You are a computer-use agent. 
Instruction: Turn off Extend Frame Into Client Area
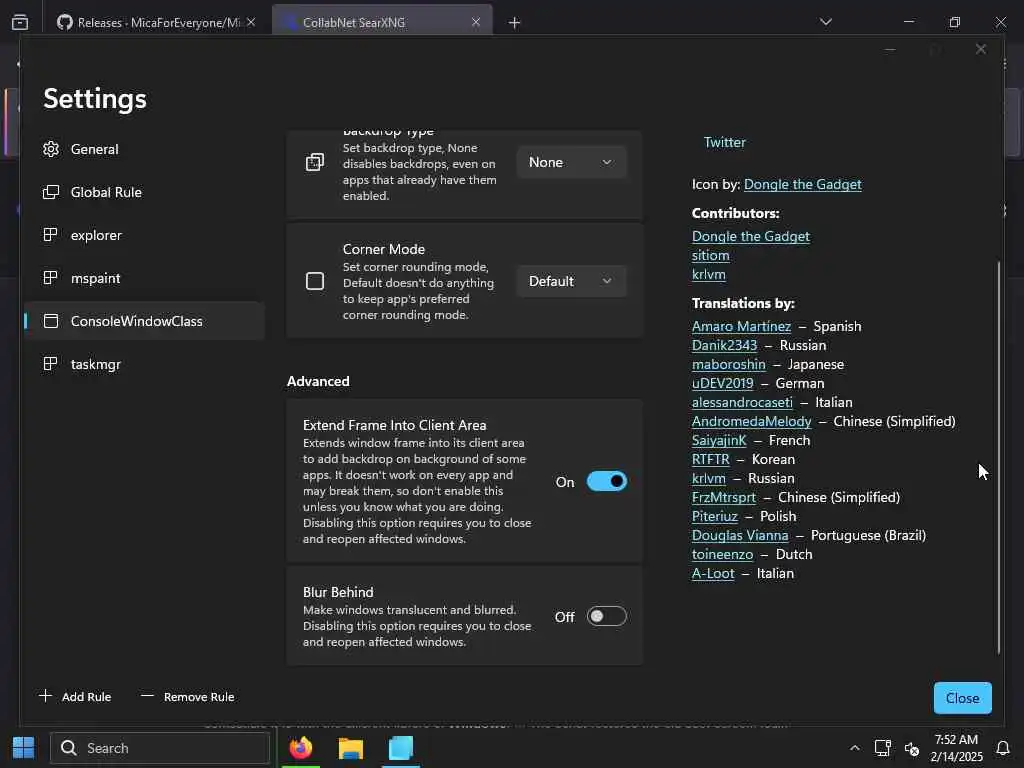coord(607,482)
